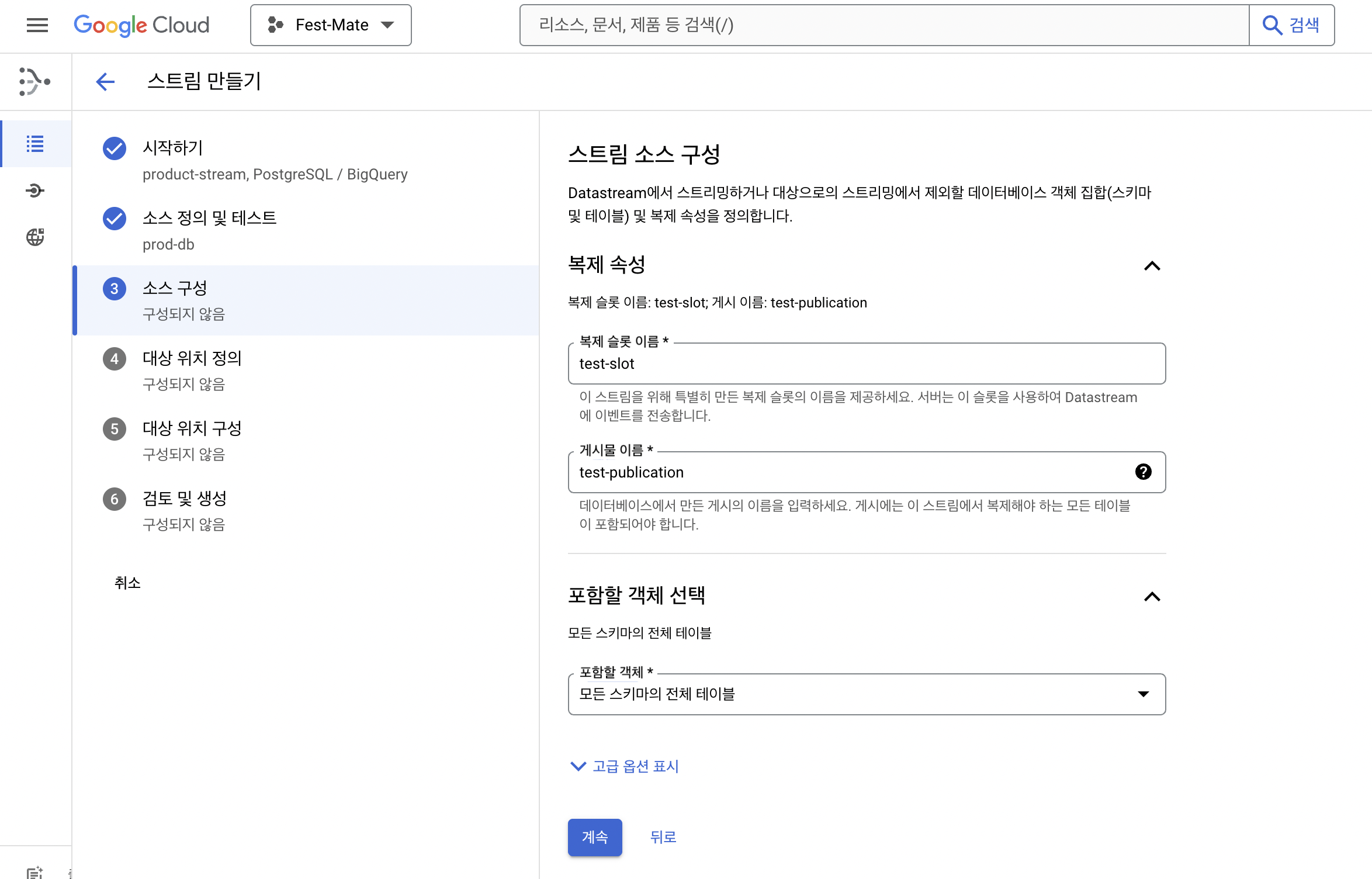The width and height of the screenshot is (1372, 879).
Task: Select the 대상 위치 구성 step
Action: click(x=306, y=441)
